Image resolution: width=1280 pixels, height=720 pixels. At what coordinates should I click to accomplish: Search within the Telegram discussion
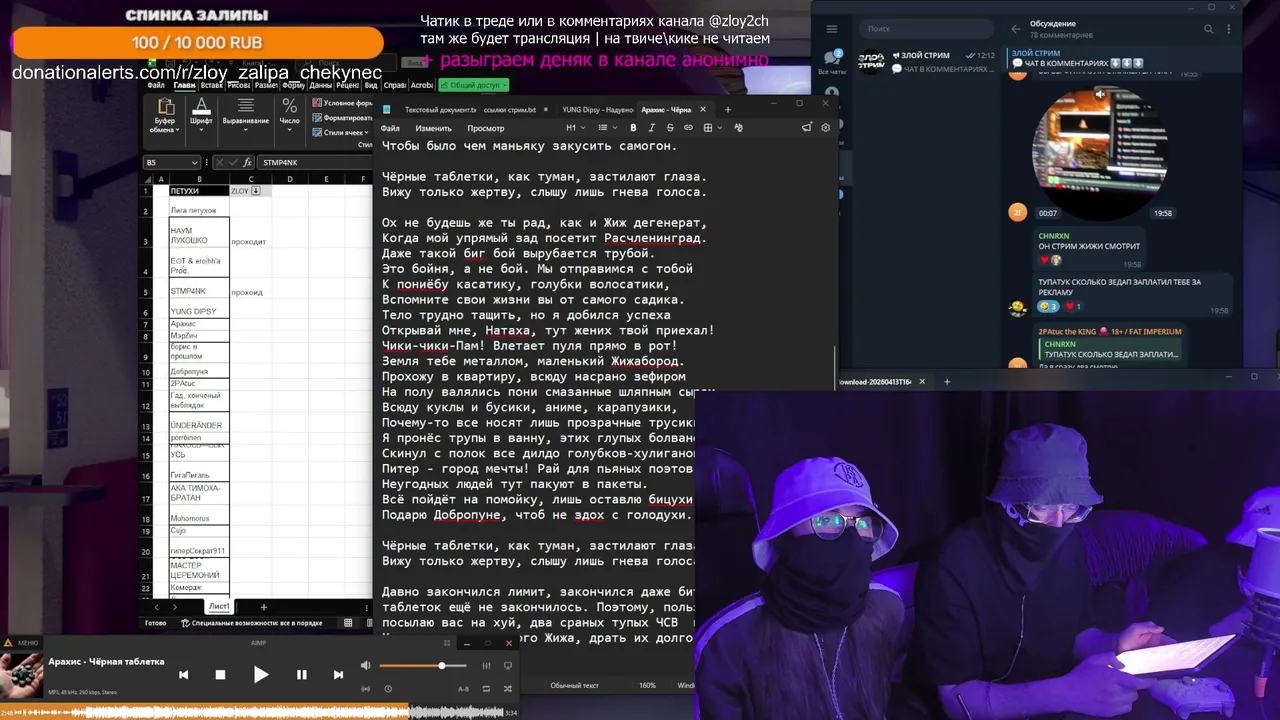pyautogui.click(x=1210, y=29)
